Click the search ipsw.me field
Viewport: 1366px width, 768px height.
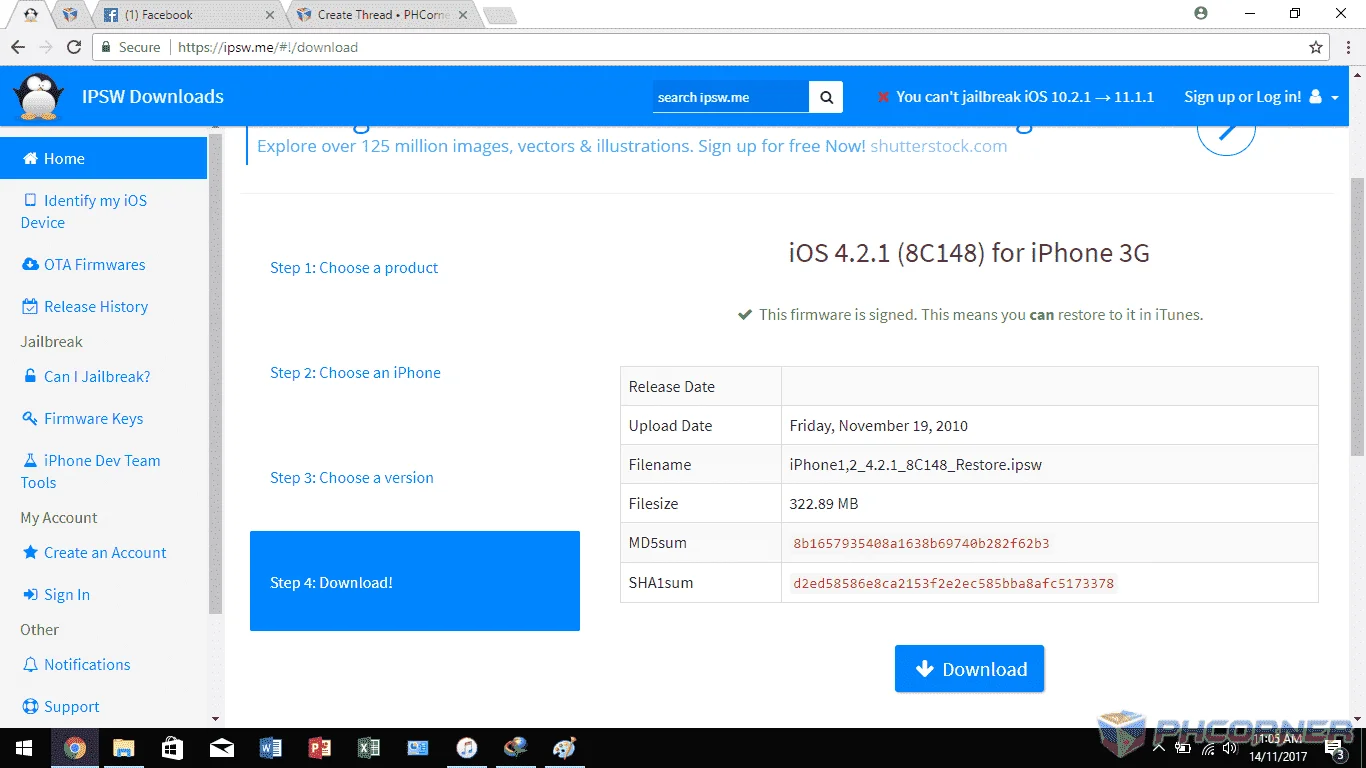pos(731,97)
